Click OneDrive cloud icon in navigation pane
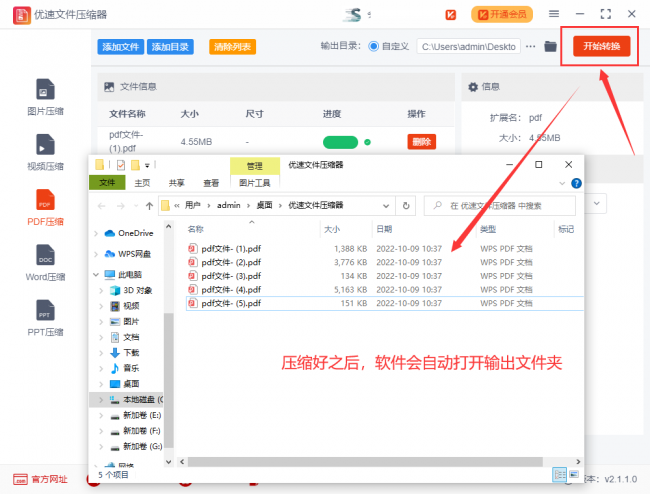 (x=109, y=233)
